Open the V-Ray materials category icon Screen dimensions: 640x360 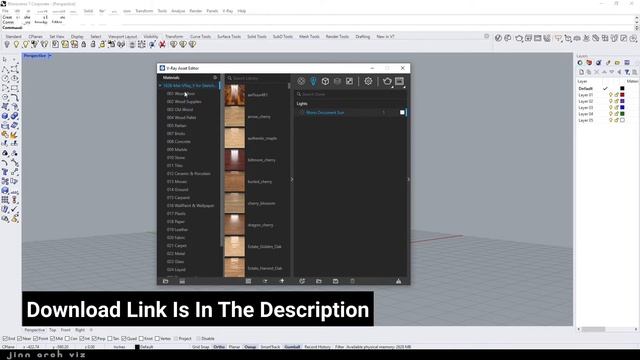click(x=301, y=81)
